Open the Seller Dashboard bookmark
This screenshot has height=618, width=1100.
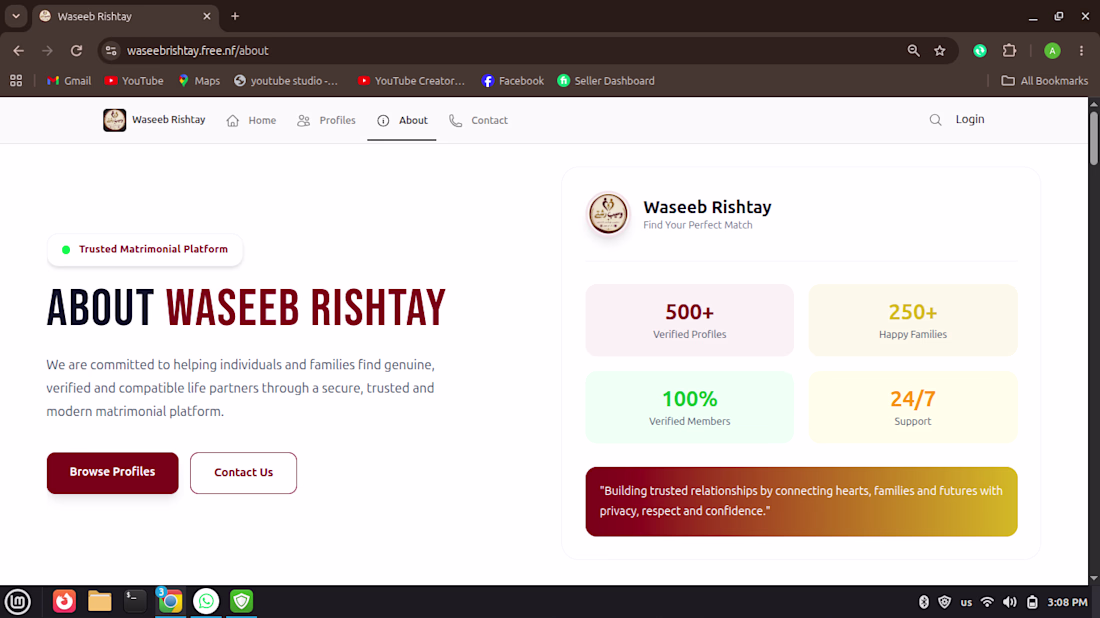(606, 81)
